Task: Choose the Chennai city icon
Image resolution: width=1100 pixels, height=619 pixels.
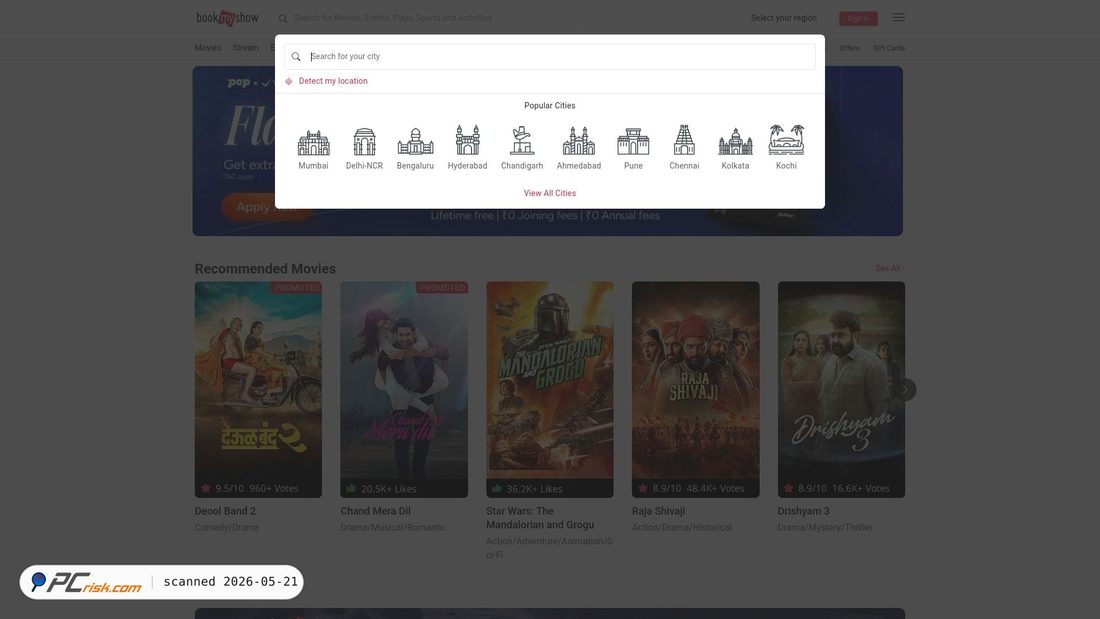Action: pos(684,140)
